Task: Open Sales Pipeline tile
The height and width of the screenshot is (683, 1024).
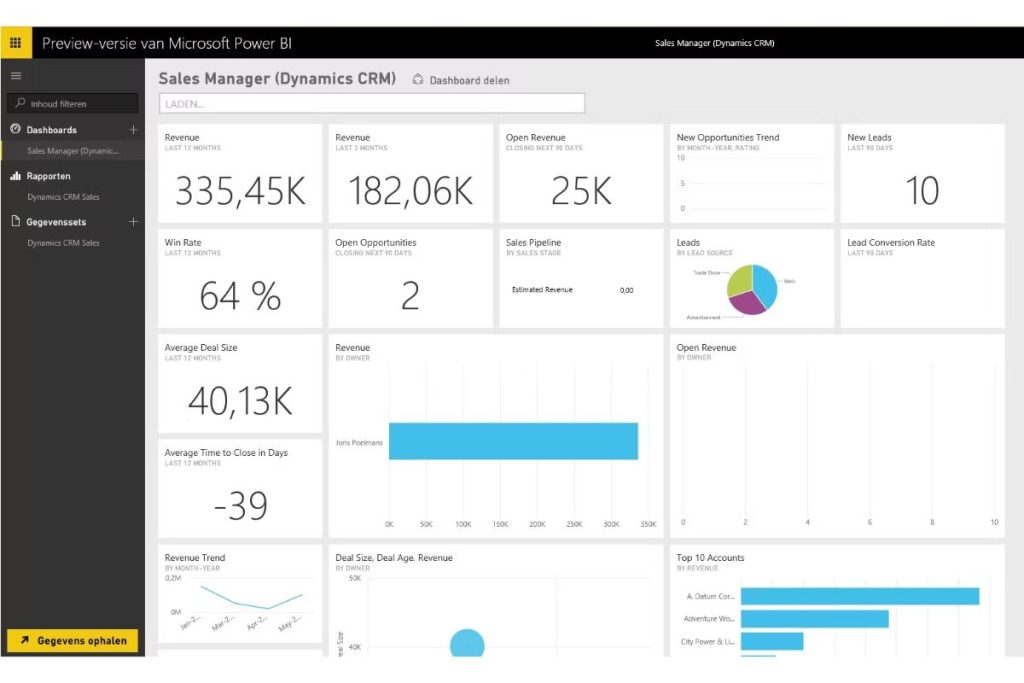Action: pos(581,278)
